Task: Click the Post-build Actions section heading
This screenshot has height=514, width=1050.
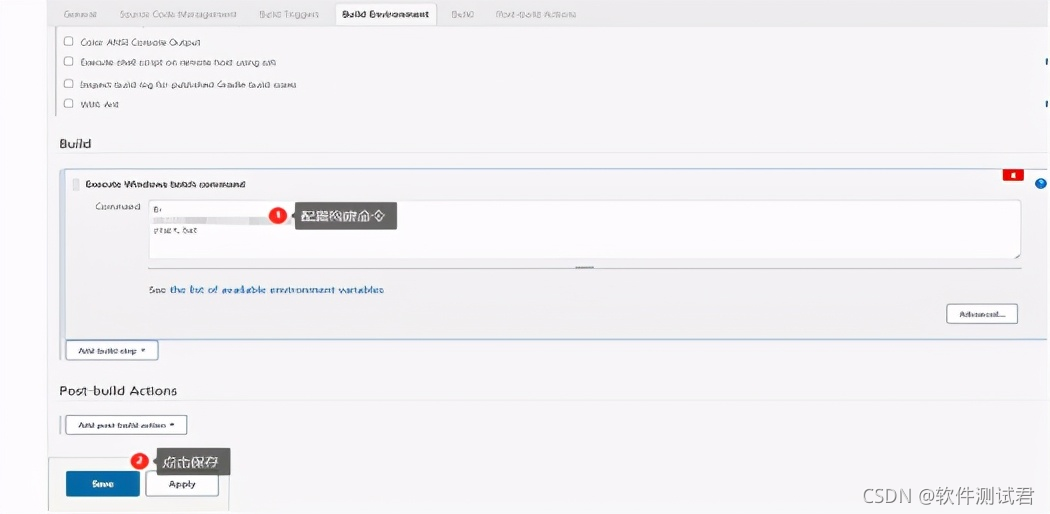Action: pos(118,391)
